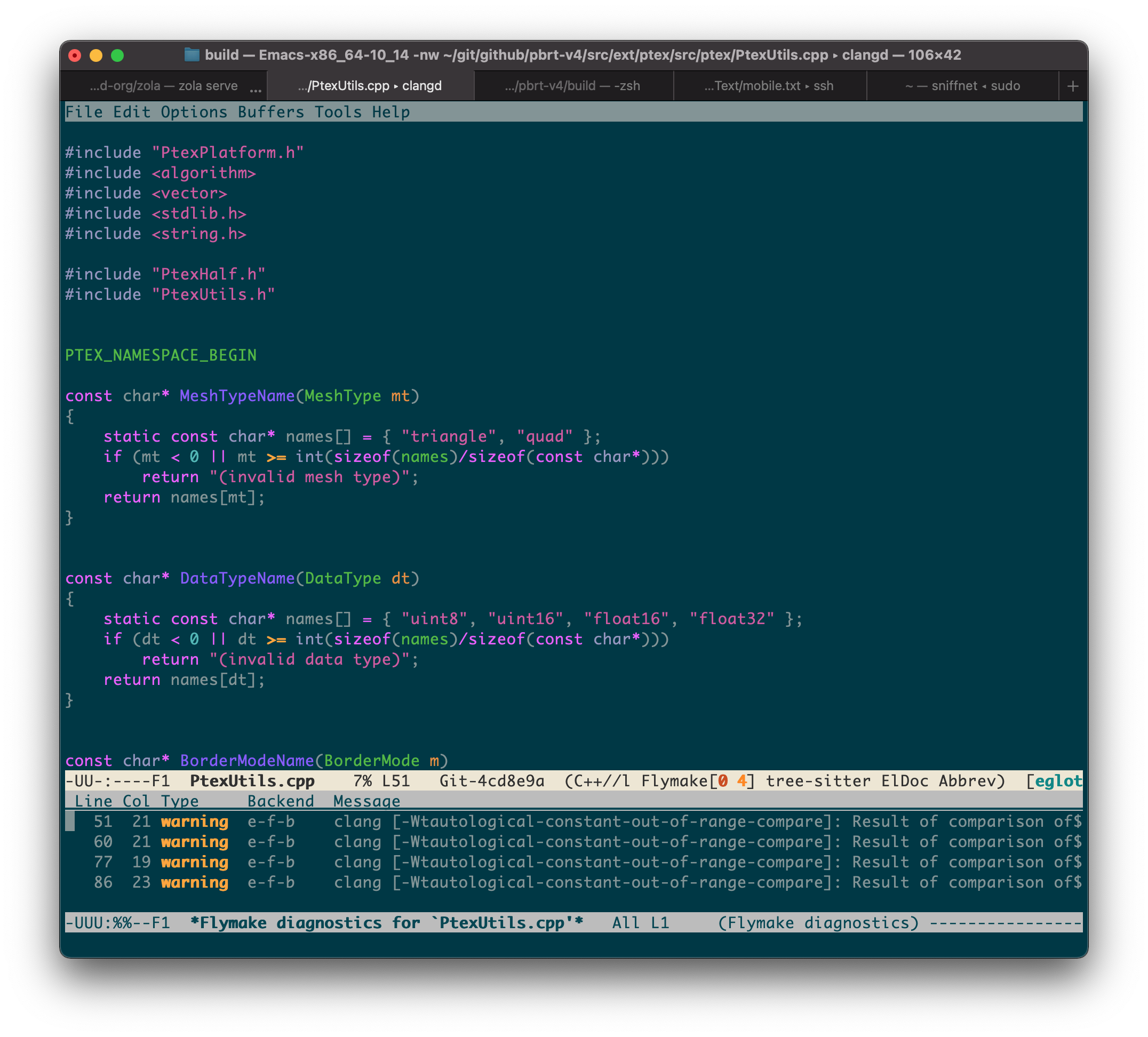Screen dimensions: 1148x1037
Task: Click the Message column header
Action: pyautogui.click(x=366, y=801)
